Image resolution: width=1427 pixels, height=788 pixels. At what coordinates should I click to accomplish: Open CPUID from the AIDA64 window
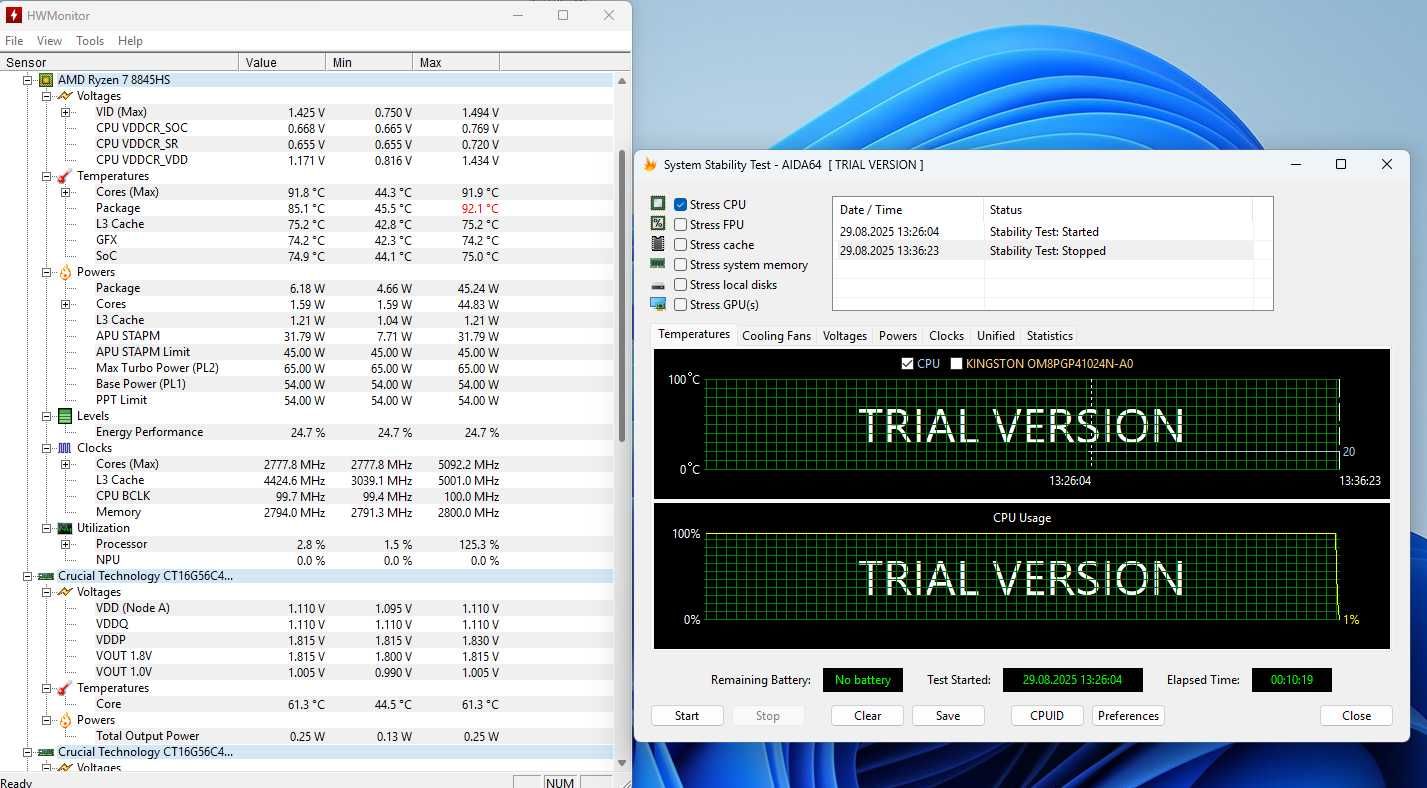click(x=1047, y=716)
